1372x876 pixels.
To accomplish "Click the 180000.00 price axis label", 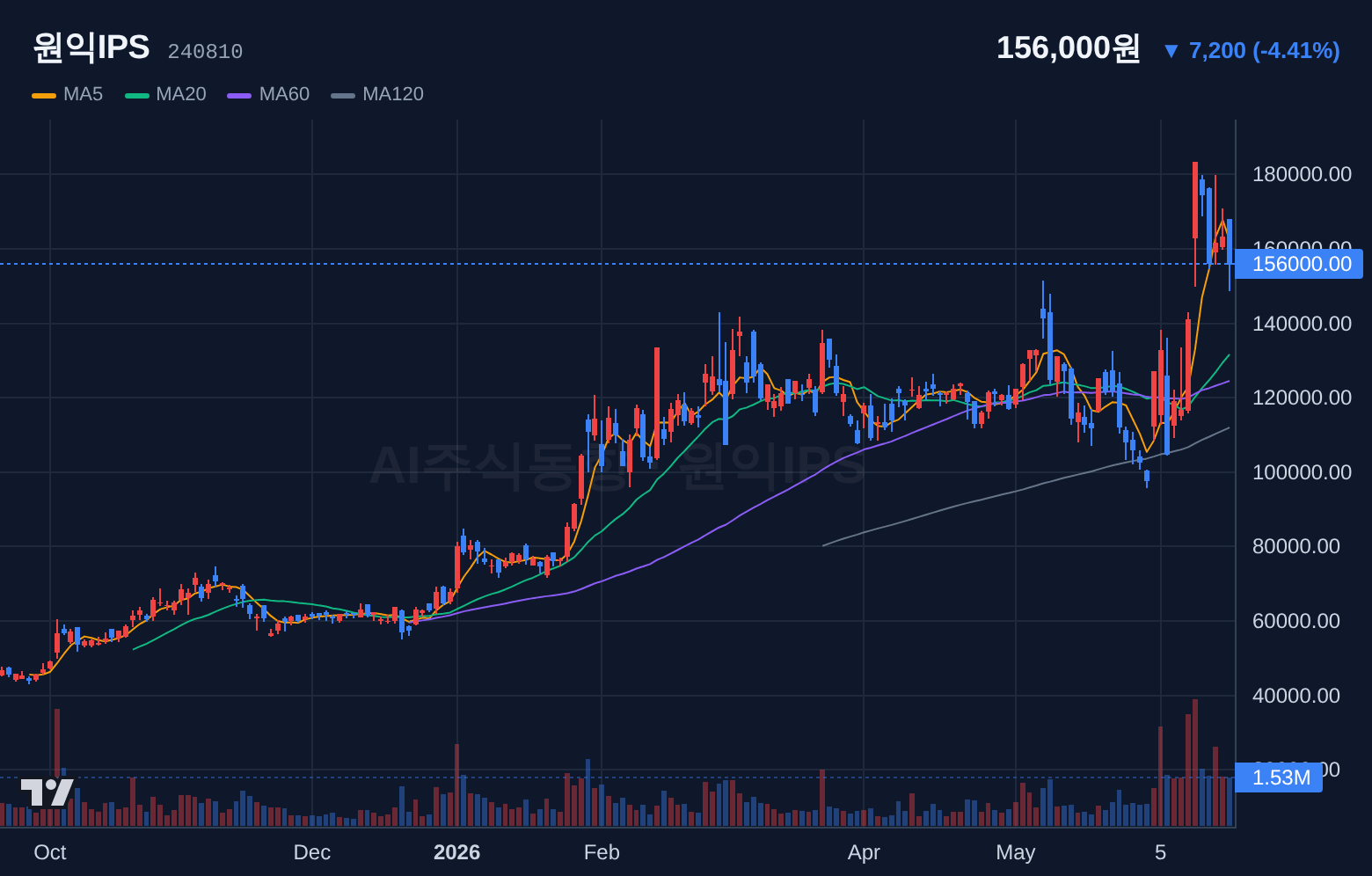I will pyautogui.click(x=1302, y=174).
